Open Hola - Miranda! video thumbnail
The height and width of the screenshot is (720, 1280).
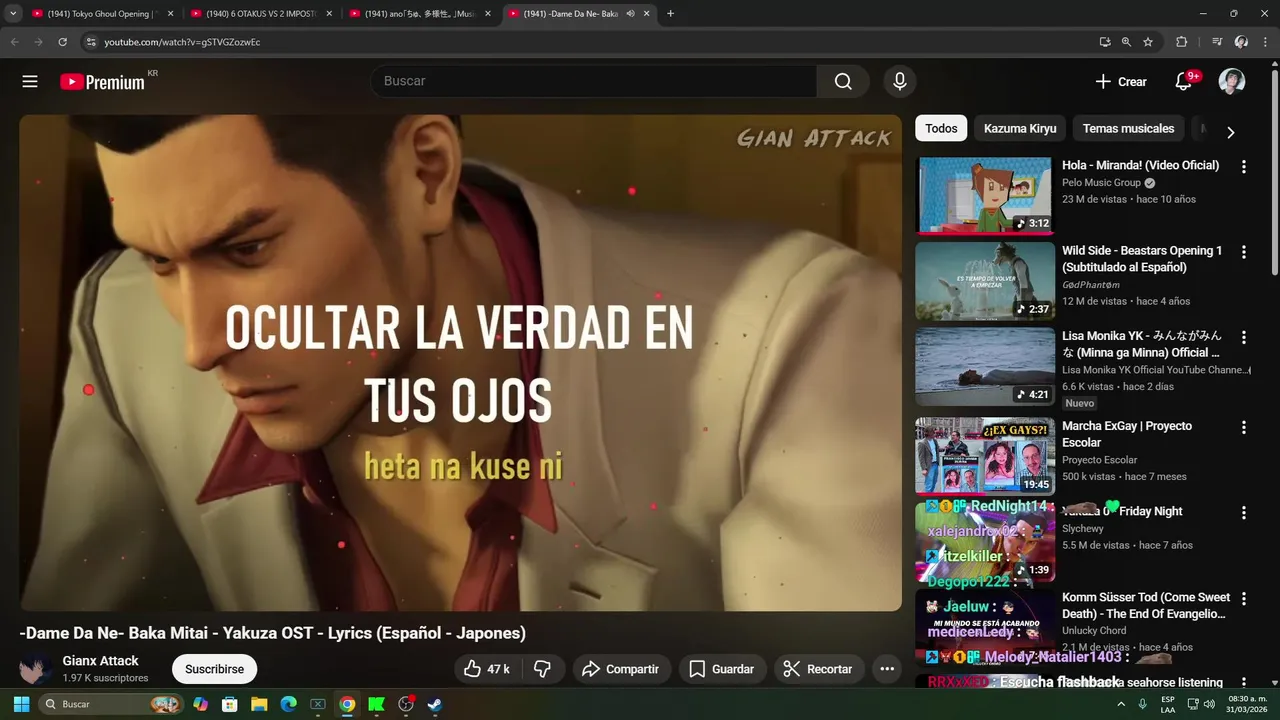(985, 195)
